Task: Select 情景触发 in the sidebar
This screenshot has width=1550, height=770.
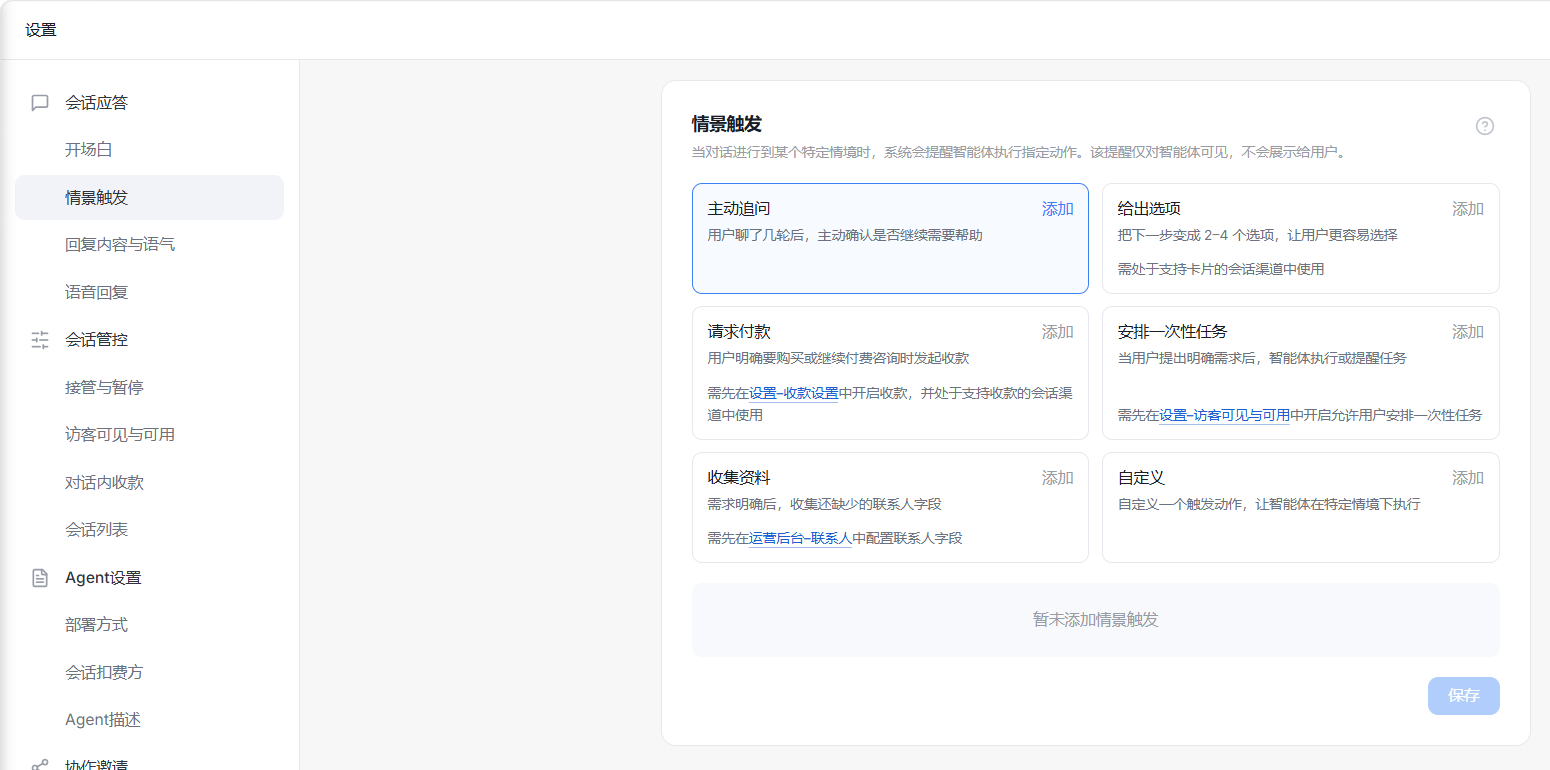Action: 149,197
